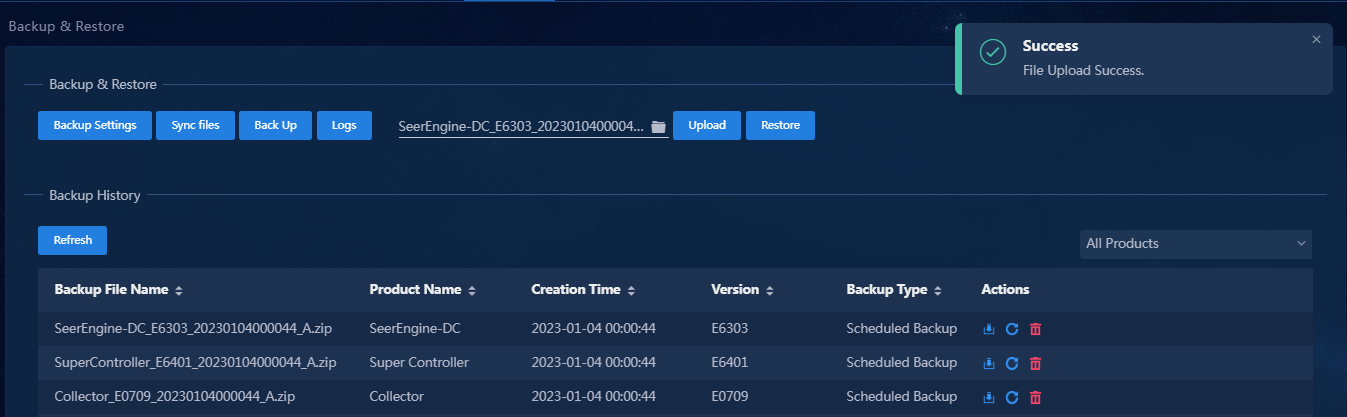Upload the selected backup file
This screenshot has width=1347, height=417.
pyautogui.click(x=707, y=125)
